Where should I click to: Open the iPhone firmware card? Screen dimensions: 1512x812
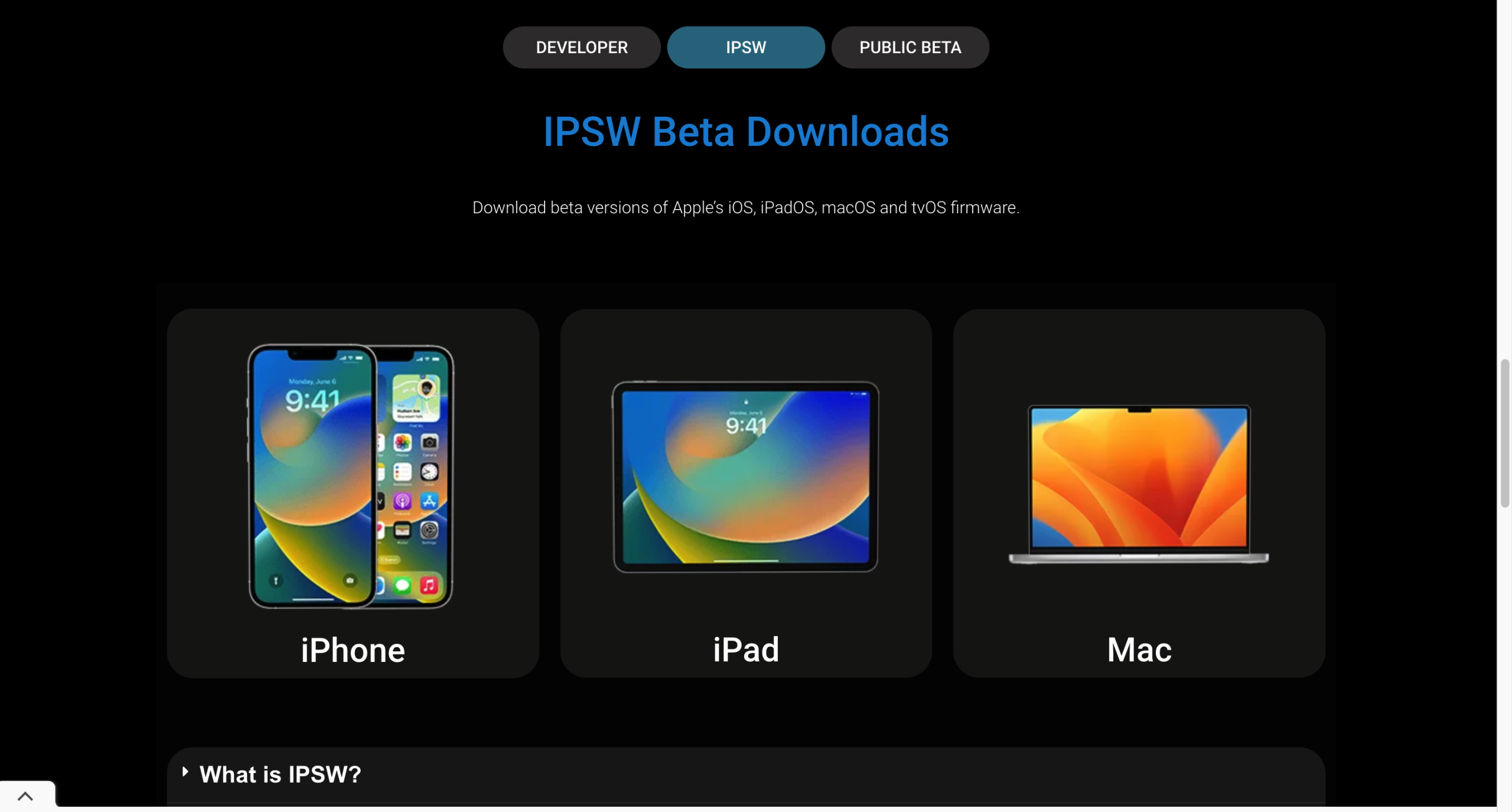point(353,493)
